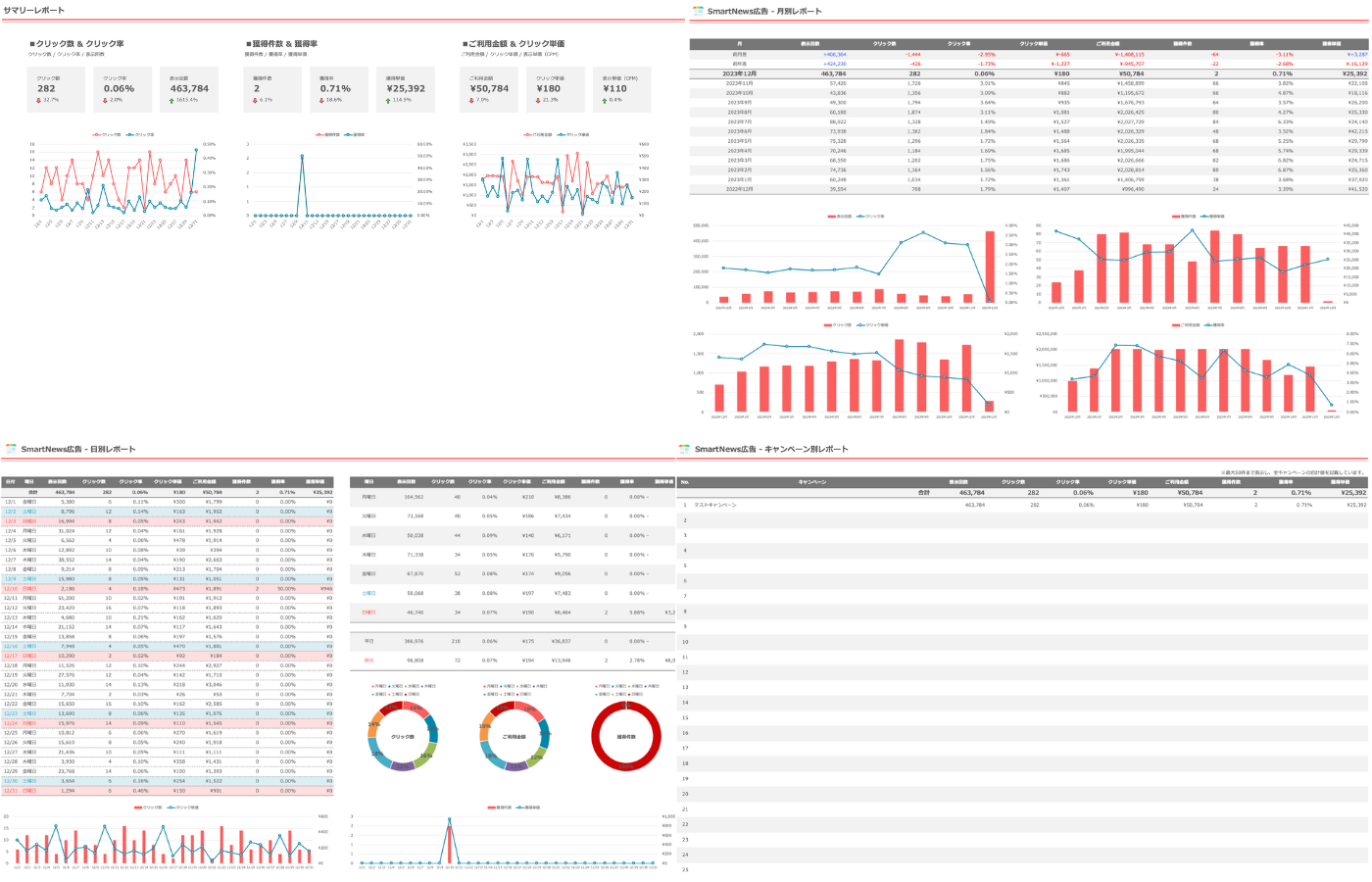
Task: Click the 2023年12月 row in monthly table
Action: pos(1029,73)
